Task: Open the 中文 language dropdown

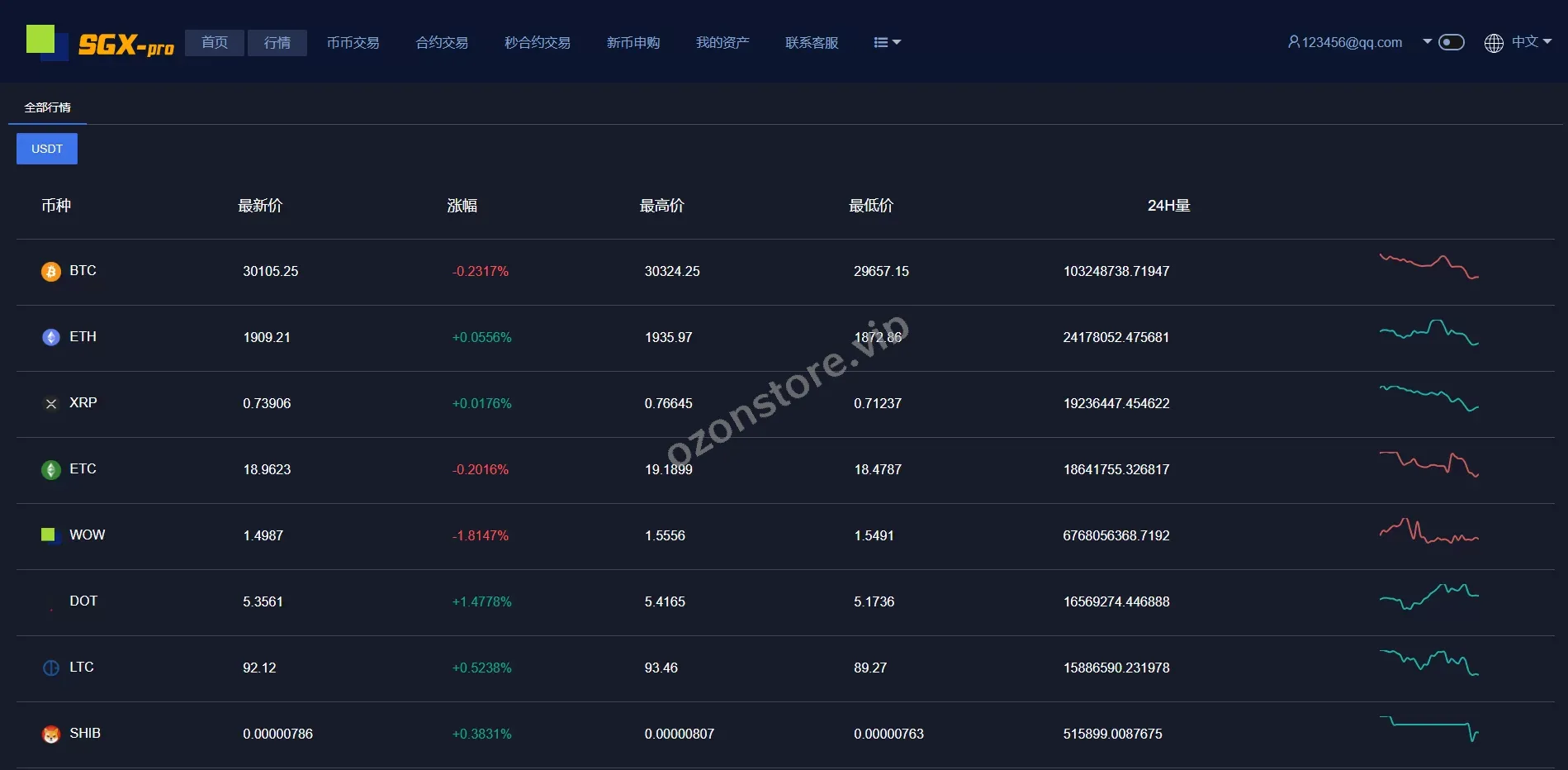Action: [x=1532, y=42]
